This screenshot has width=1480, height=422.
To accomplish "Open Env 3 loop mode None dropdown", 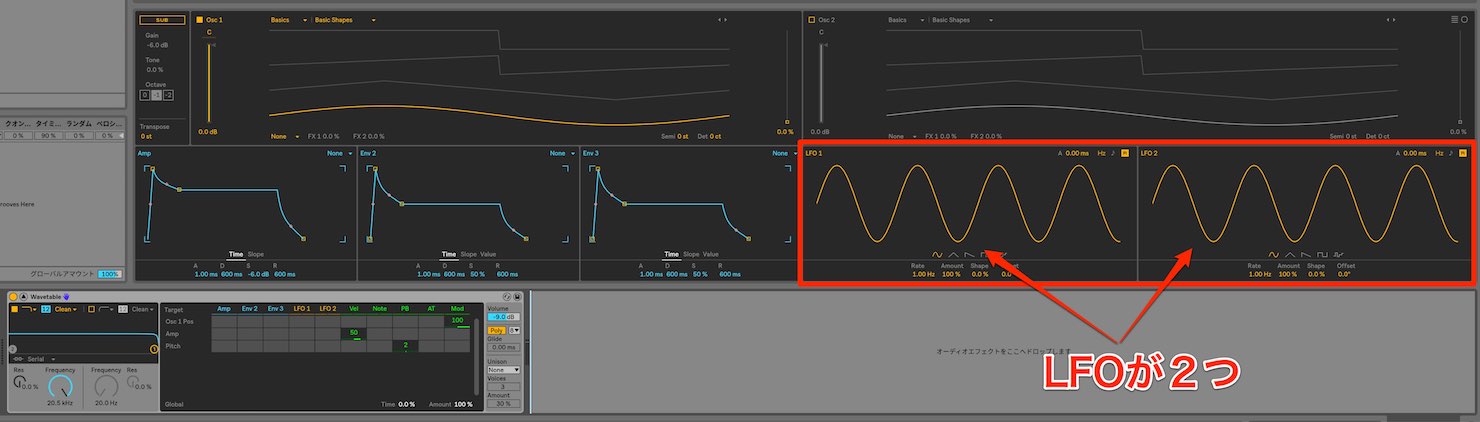I will click(x=784, y=154).
